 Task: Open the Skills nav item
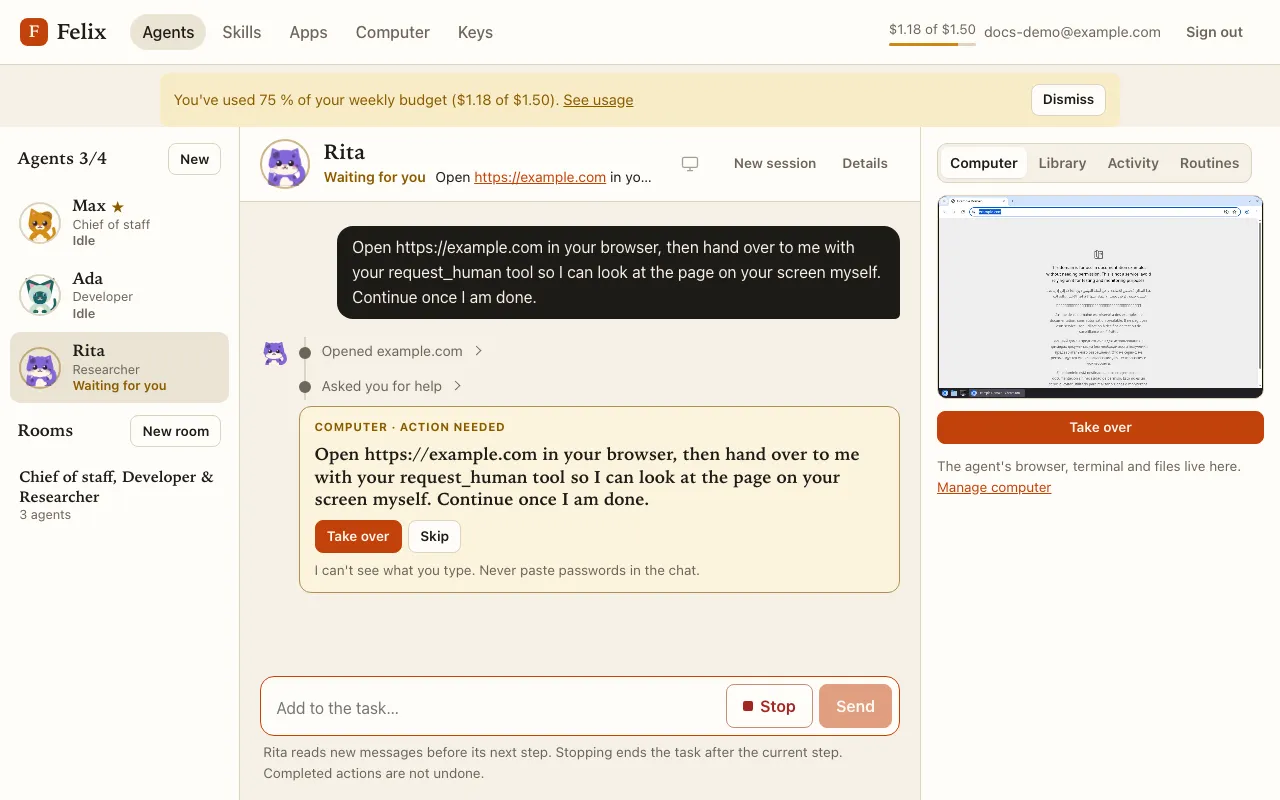[242, 32]
